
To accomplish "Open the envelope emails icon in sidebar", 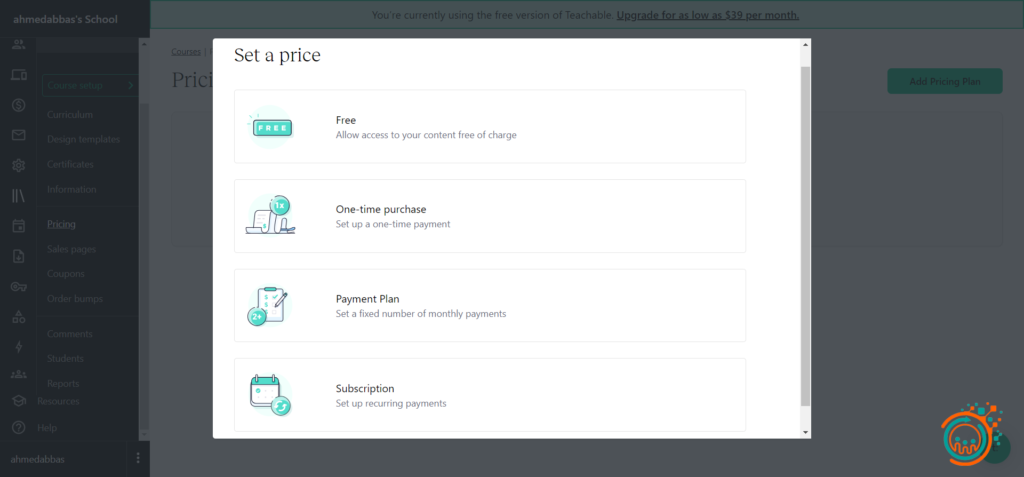I will tap(18, 135).
